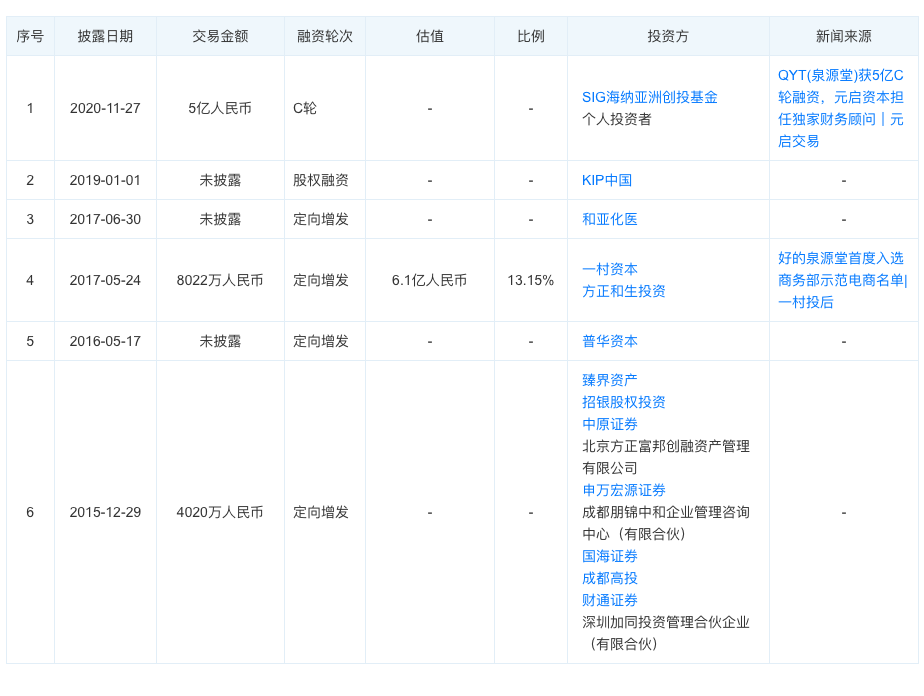Open the 招银股权投资 investor link

[x=623, y=402]
